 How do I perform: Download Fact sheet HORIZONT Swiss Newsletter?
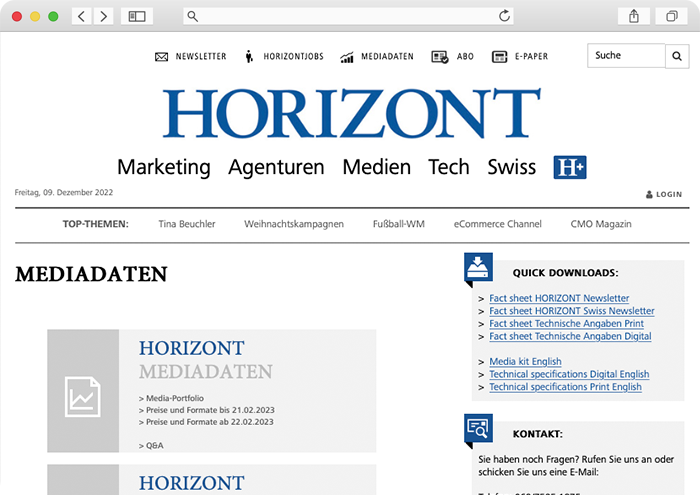point(572,311)
